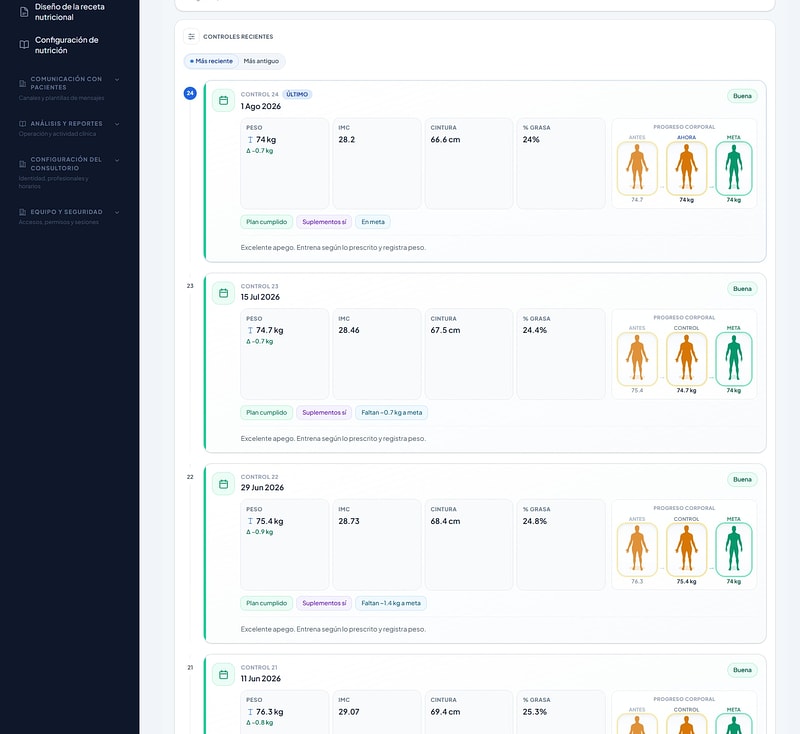Open Configuración de nutrición menu item
800x734 pixels.
pyautogui.click(x=66, y=45)
